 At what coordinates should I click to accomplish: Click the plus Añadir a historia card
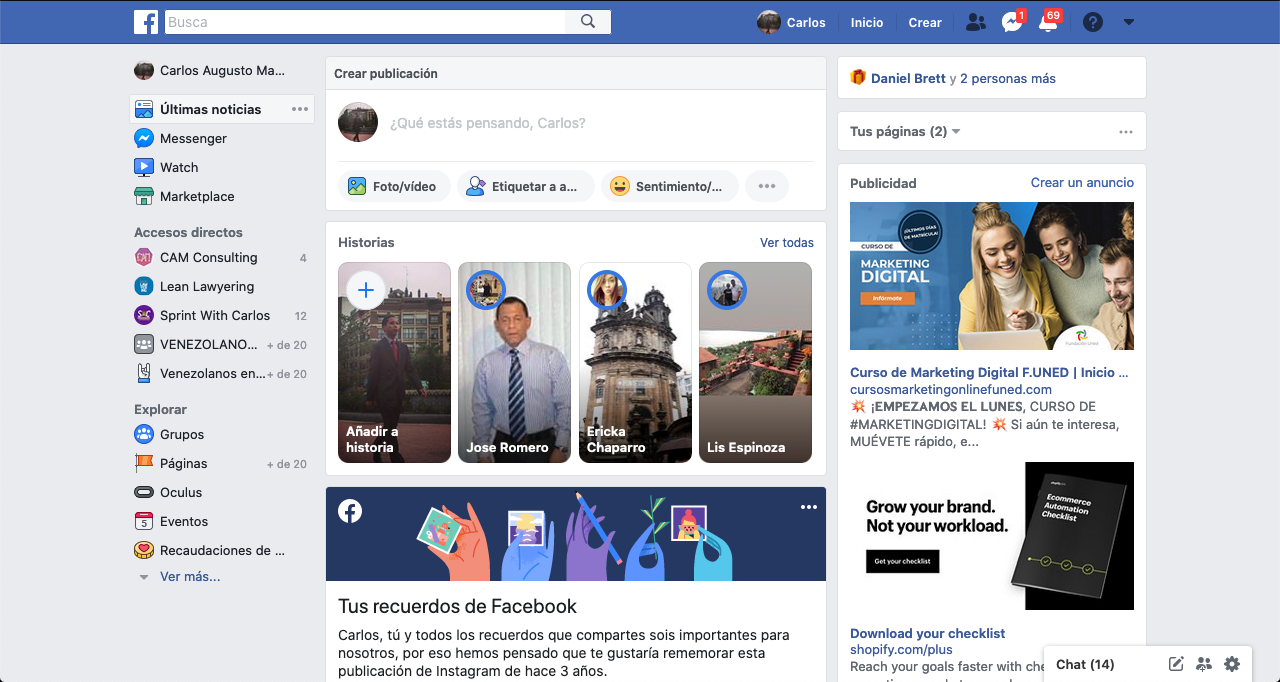[x=394, y=362]
